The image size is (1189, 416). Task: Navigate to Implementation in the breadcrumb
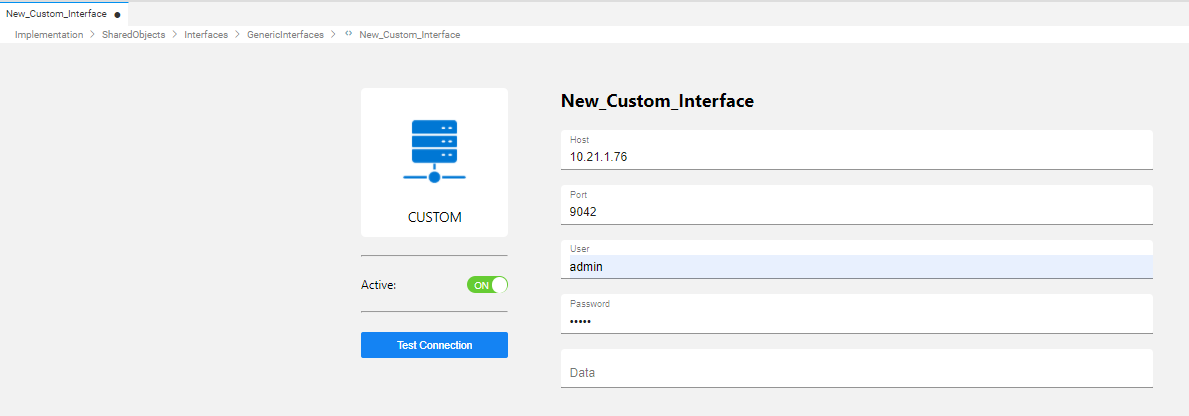pyautogui.click(x=49, y=34)
